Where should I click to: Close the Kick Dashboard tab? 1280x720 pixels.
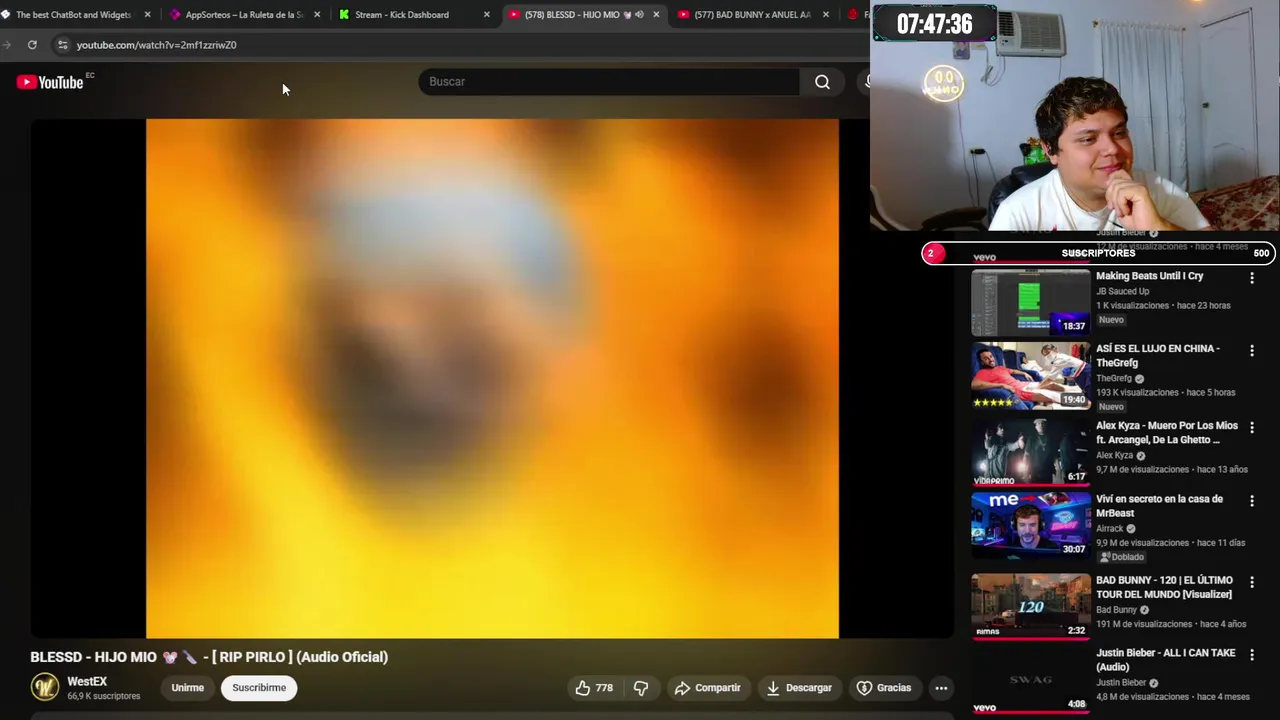click(x=487, y=15)
